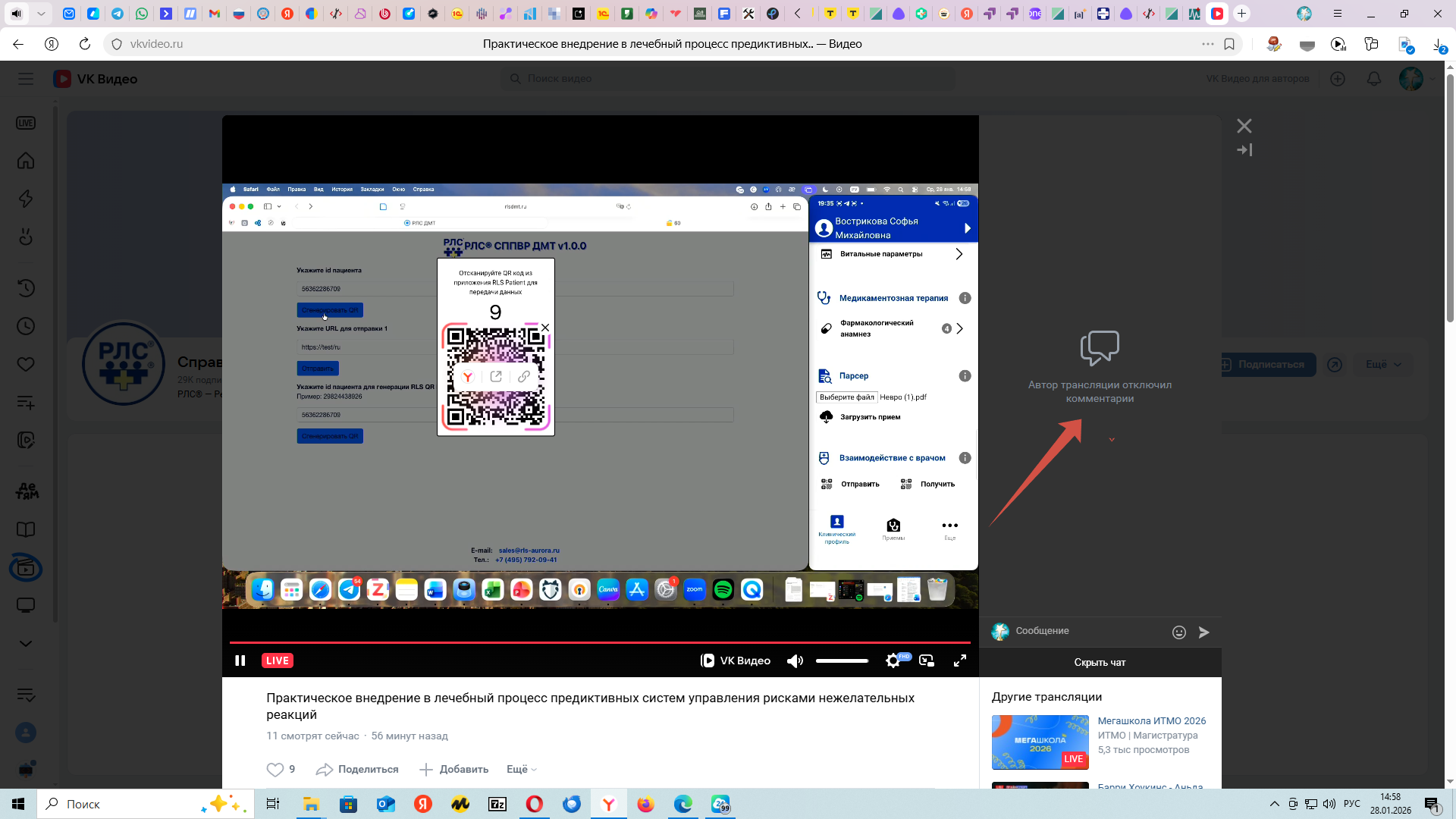Image resolution: width=1456 pixels, height=819 pixels.
Task: Click 'Поделиться' to share the video
Action: tap(357, 769)
